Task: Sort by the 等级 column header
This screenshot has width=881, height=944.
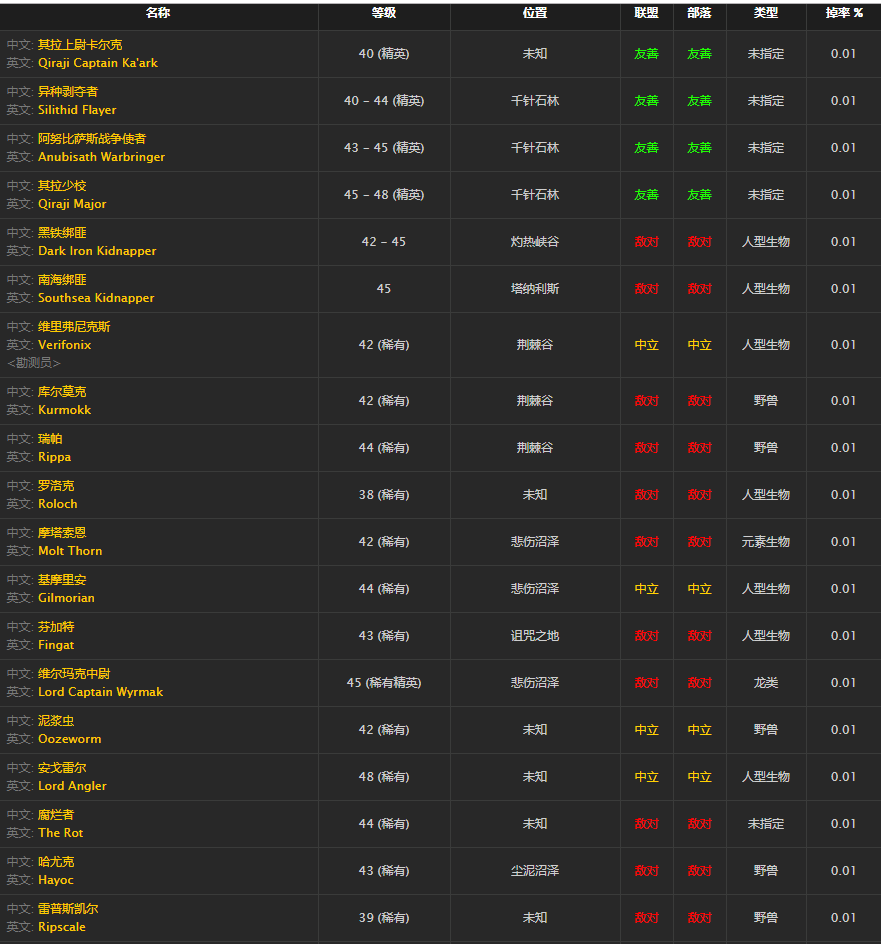Action: (x=384, y=13)
